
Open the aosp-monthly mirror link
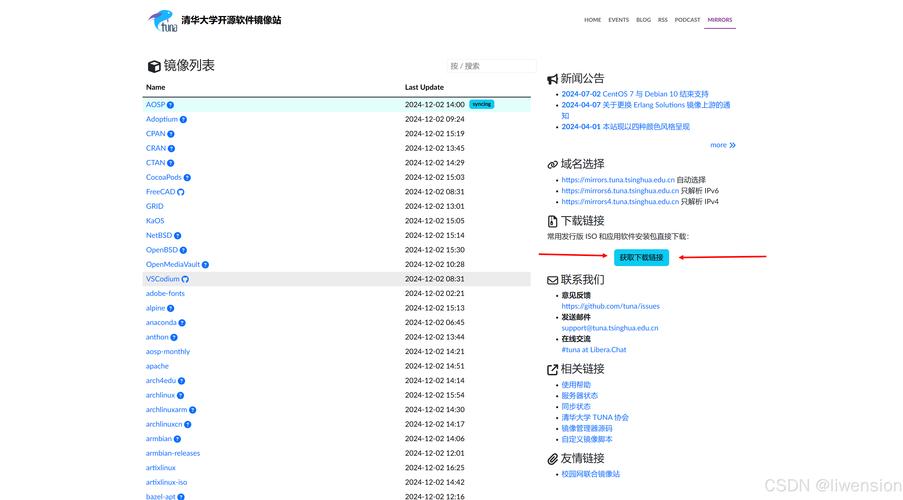tap(168, 351)
